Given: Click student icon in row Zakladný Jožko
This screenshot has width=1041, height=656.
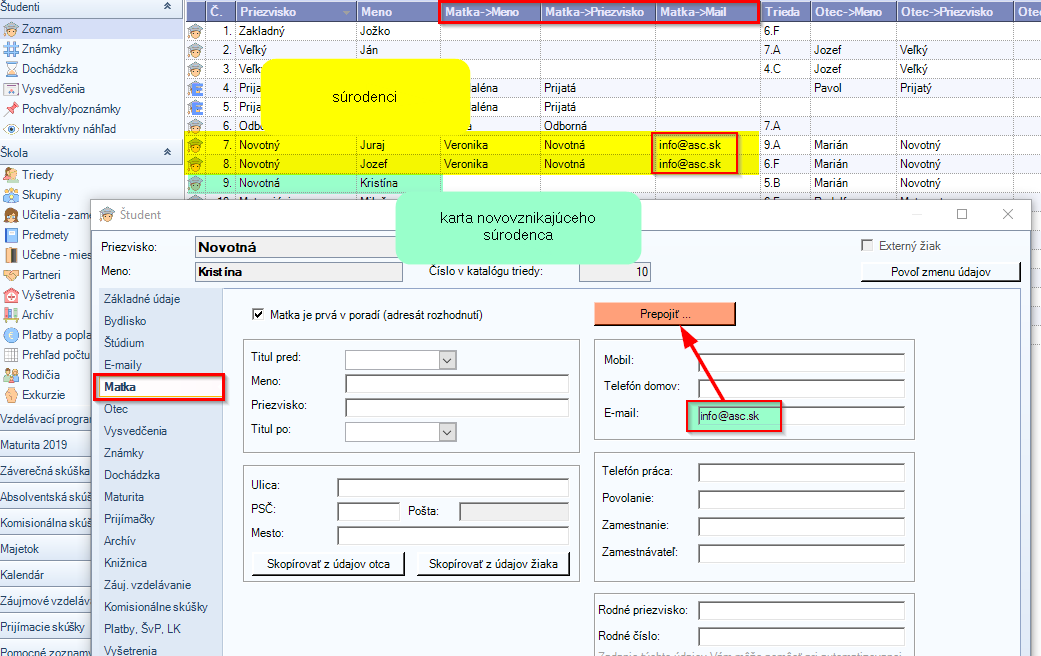Looking at the screenshot, I should [195, 31].
